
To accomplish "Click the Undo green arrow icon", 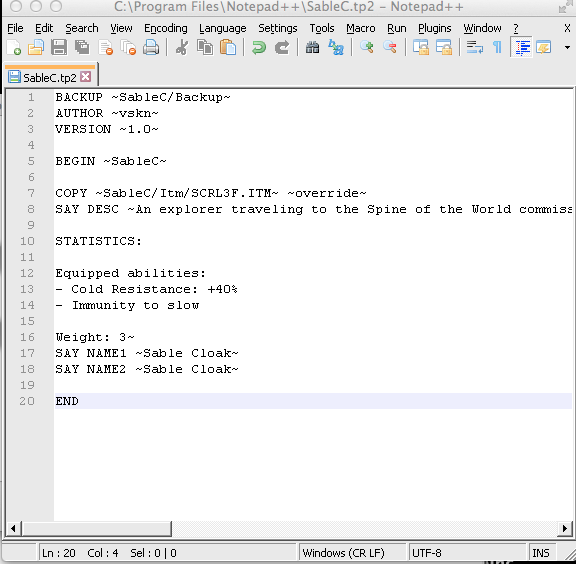I will tap(259, 48).
